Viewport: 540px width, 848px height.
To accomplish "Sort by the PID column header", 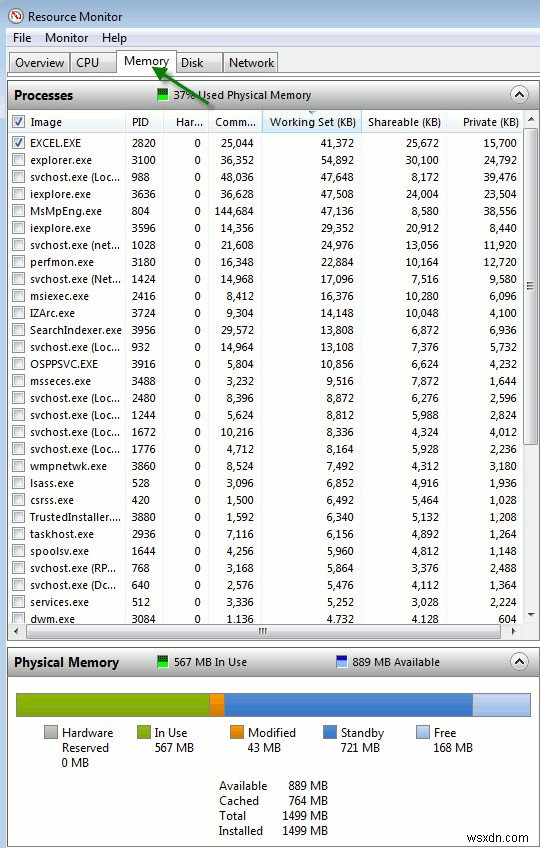I will 144,122.
